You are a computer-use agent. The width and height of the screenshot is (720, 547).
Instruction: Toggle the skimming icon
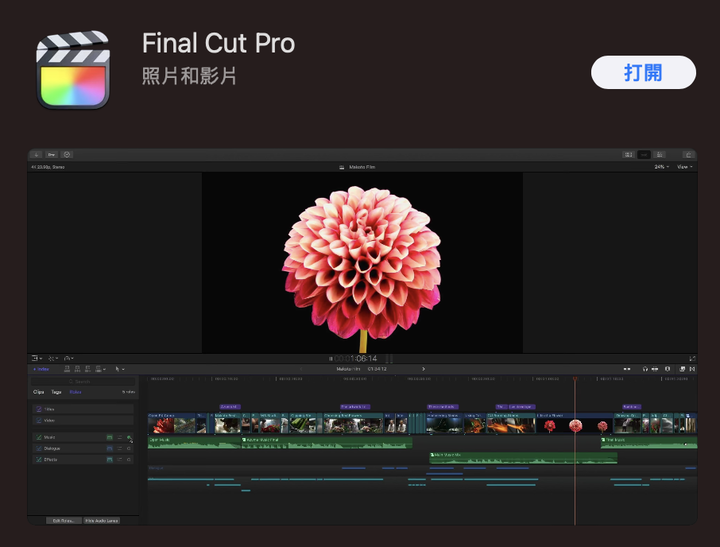tap(626, 369)
